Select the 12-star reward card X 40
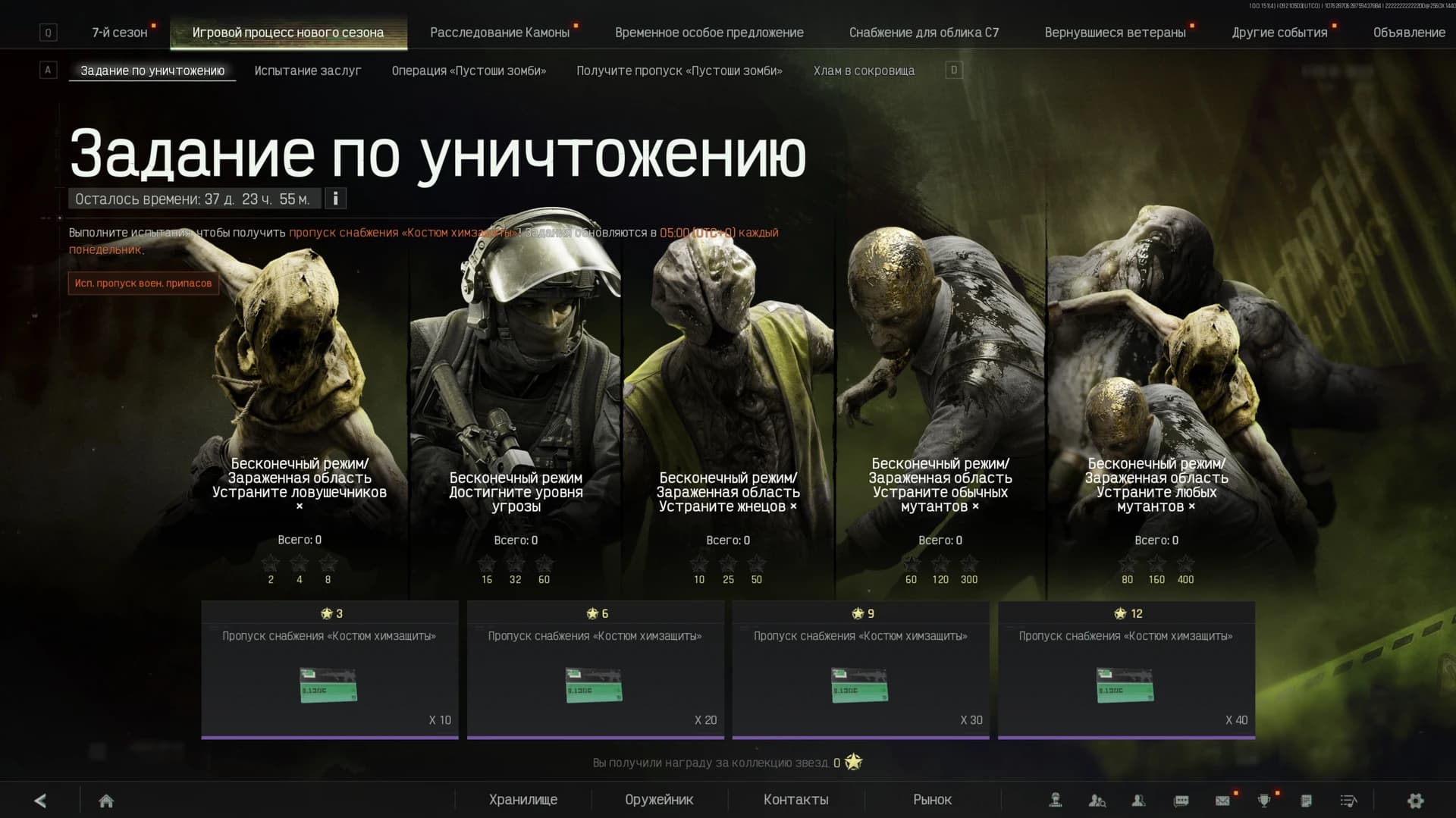 [1126, 669]
